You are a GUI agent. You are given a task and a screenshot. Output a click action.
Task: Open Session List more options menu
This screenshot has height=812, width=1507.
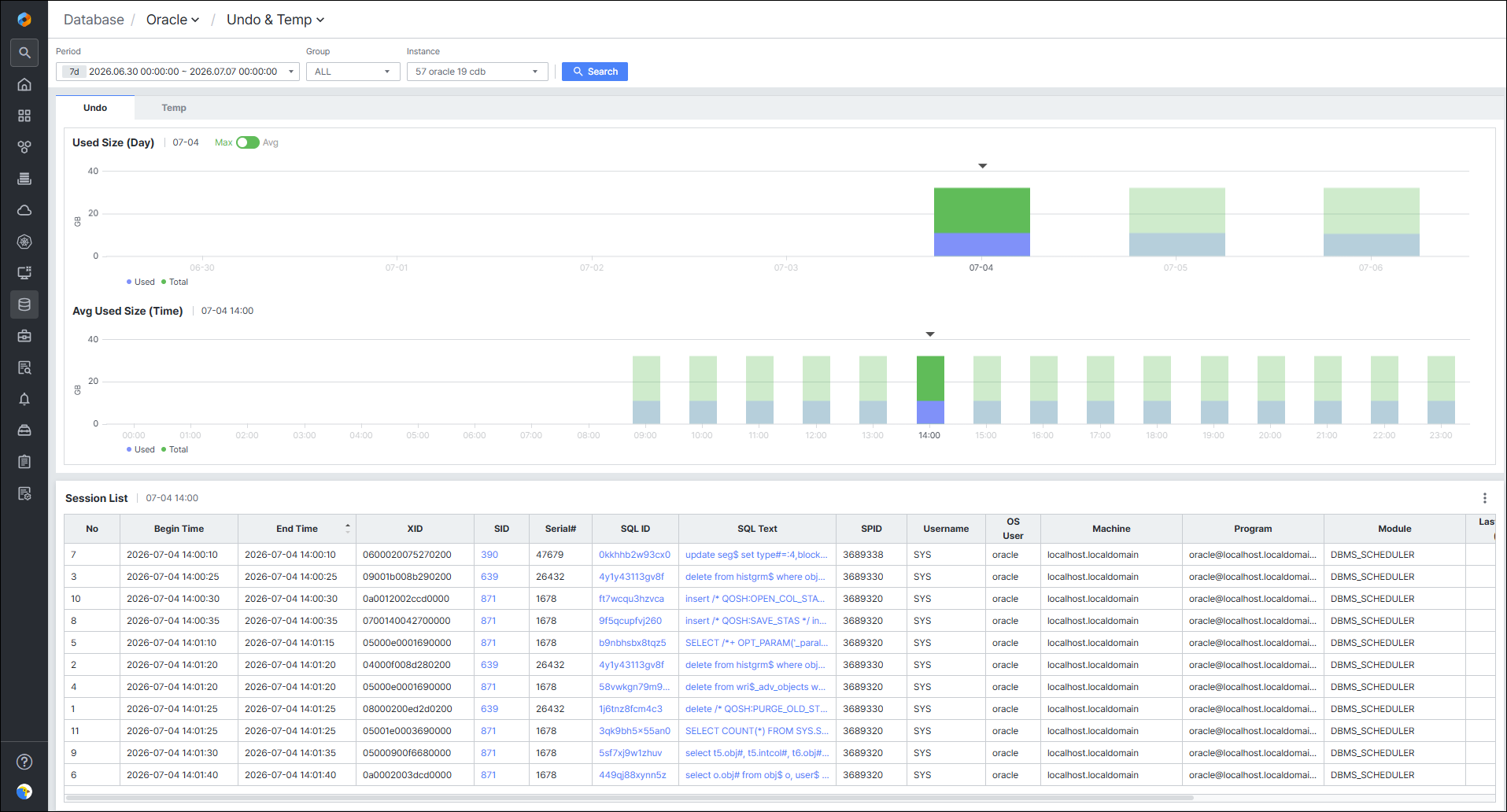(1485, 498)
